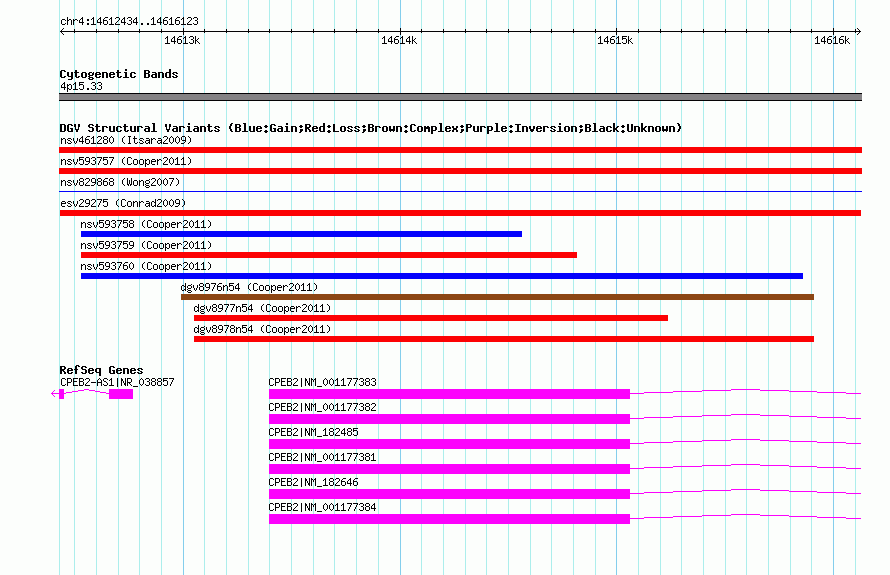This screenshot has width=890, height=575.
Task: Click the CPEB2|NM_001177383 transcript label
Action: click(322, 382)
